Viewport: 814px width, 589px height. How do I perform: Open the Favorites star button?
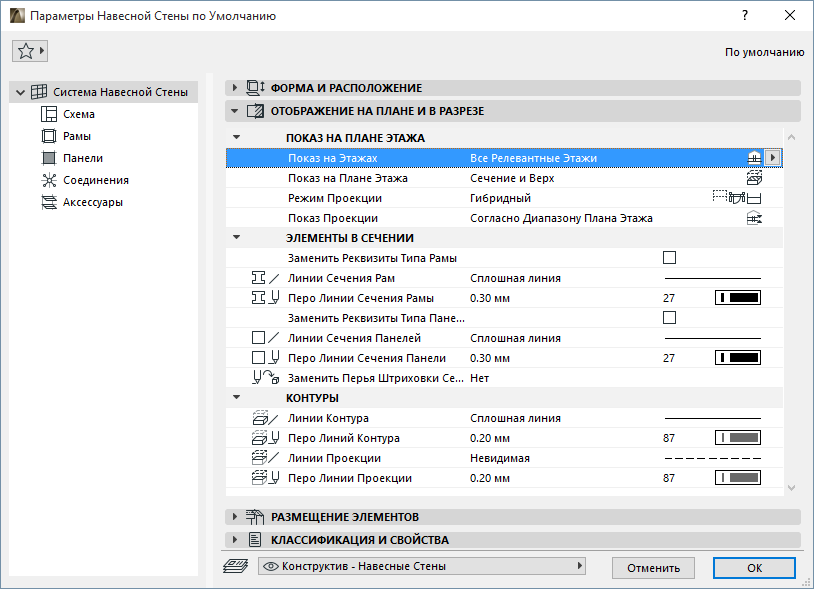(30, 51)
